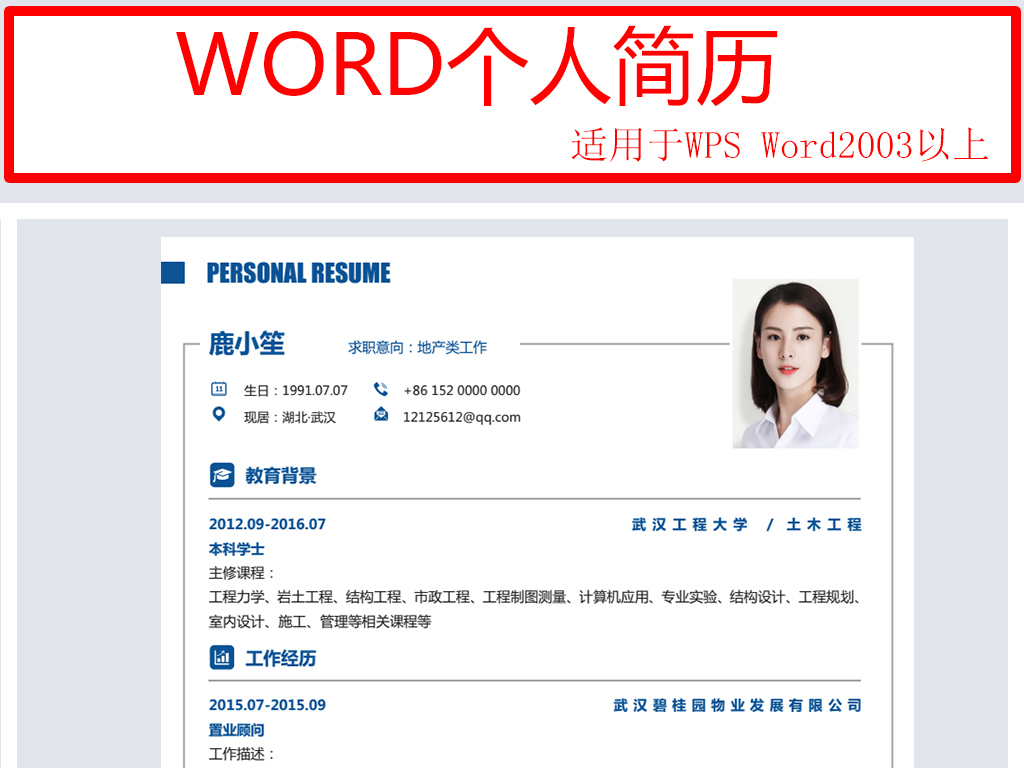
Task: Click the calendar icon beside 生日
Action: tap(221, 390)
